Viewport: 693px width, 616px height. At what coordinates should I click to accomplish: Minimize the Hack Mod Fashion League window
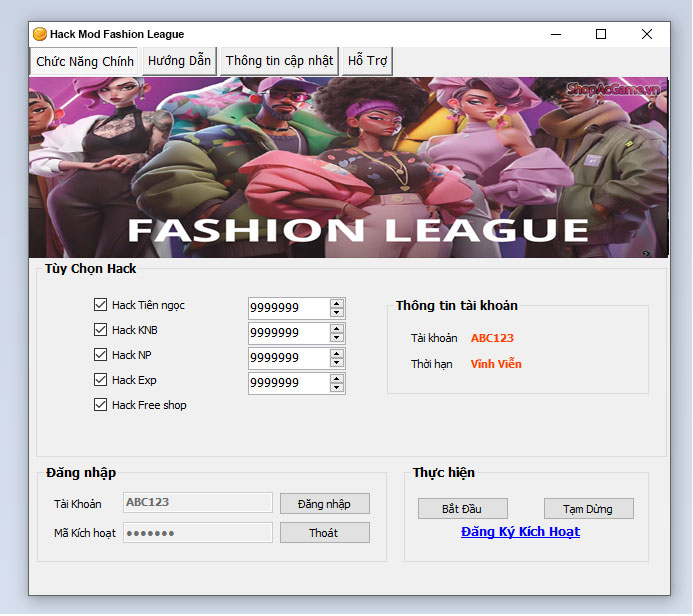tap(556, 34)
